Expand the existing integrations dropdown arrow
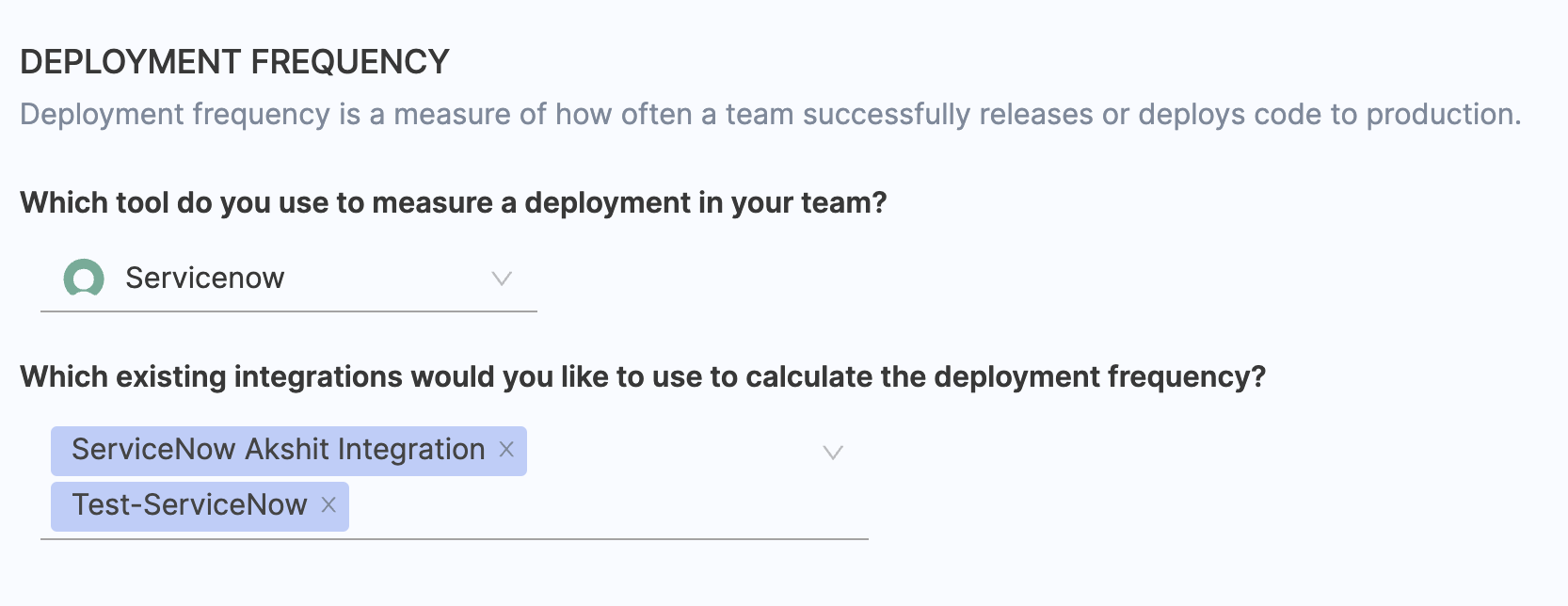The width and height of the screenshot is (1568, 606). coord(833,453)
